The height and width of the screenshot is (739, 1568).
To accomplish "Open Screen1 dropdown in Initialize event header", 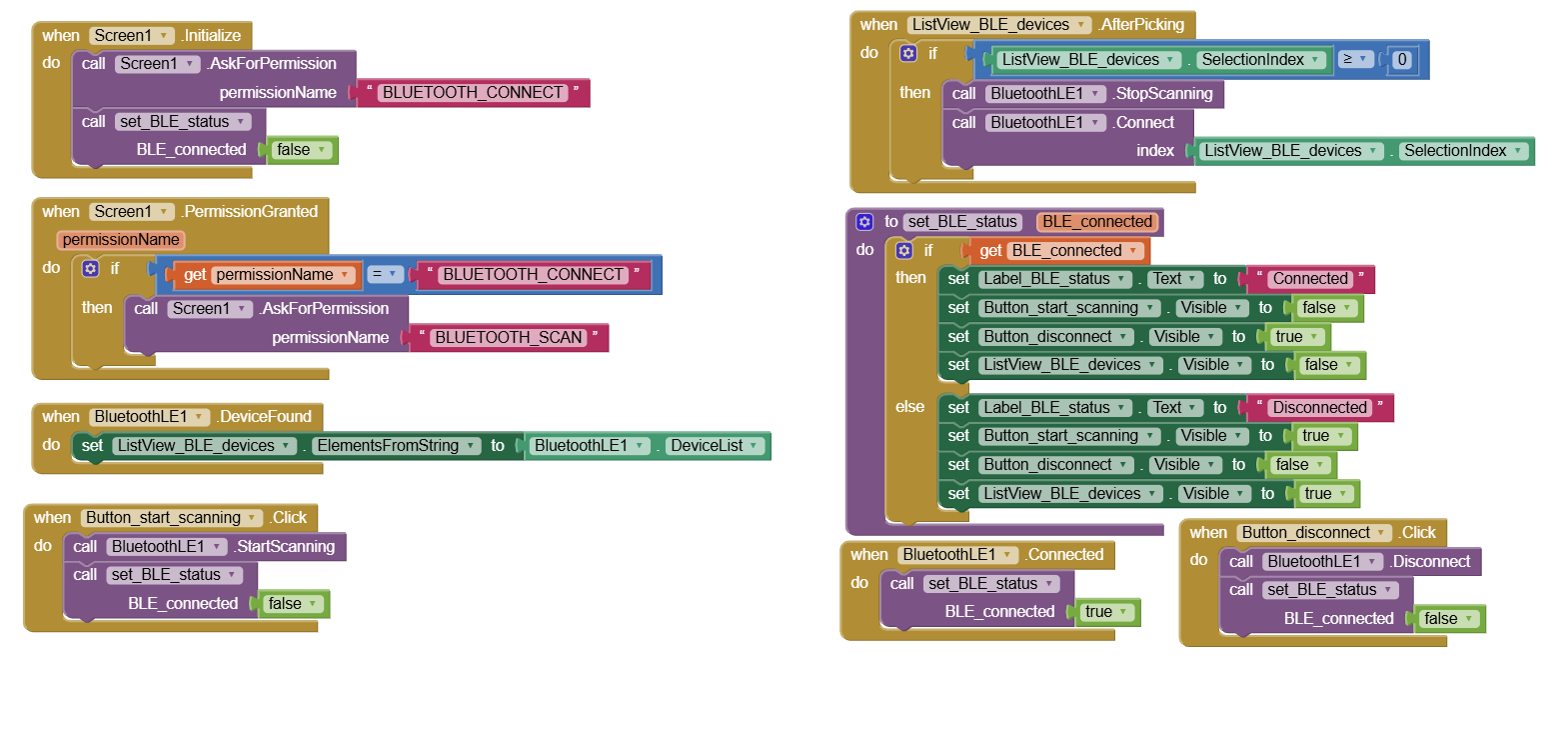I will 132,36.
